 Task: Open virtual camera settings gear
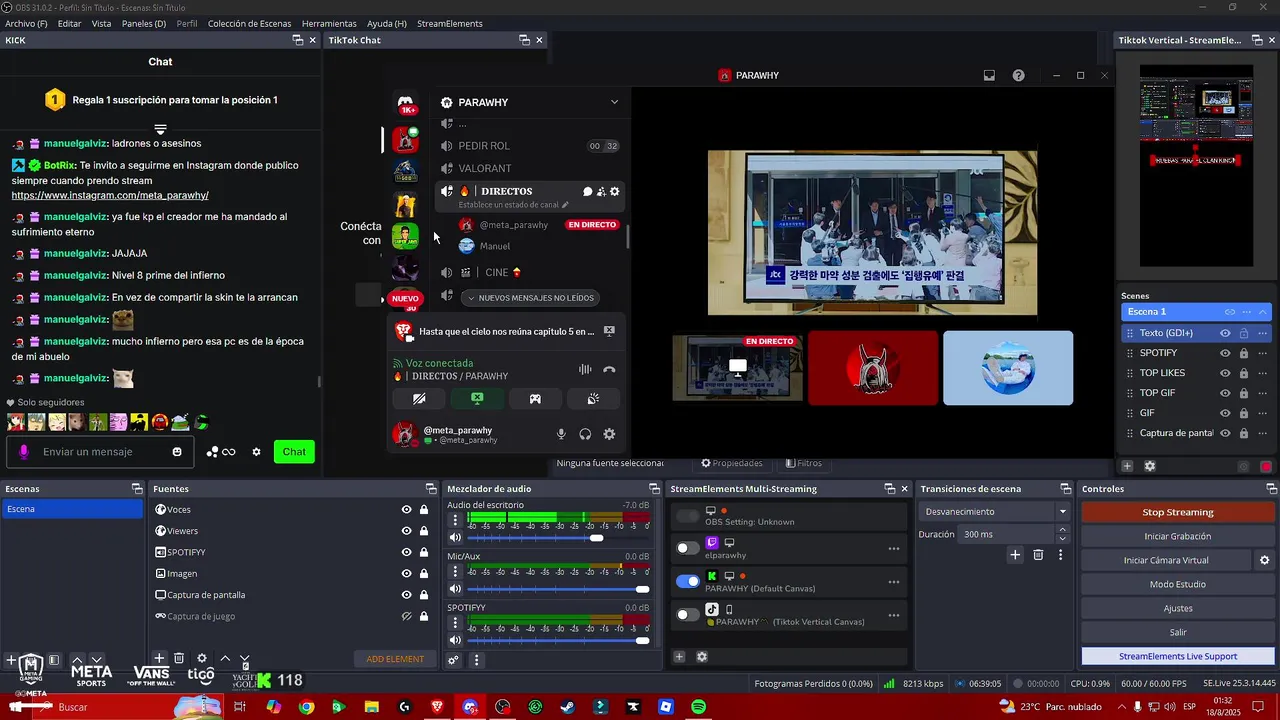tap(1264, 561)
